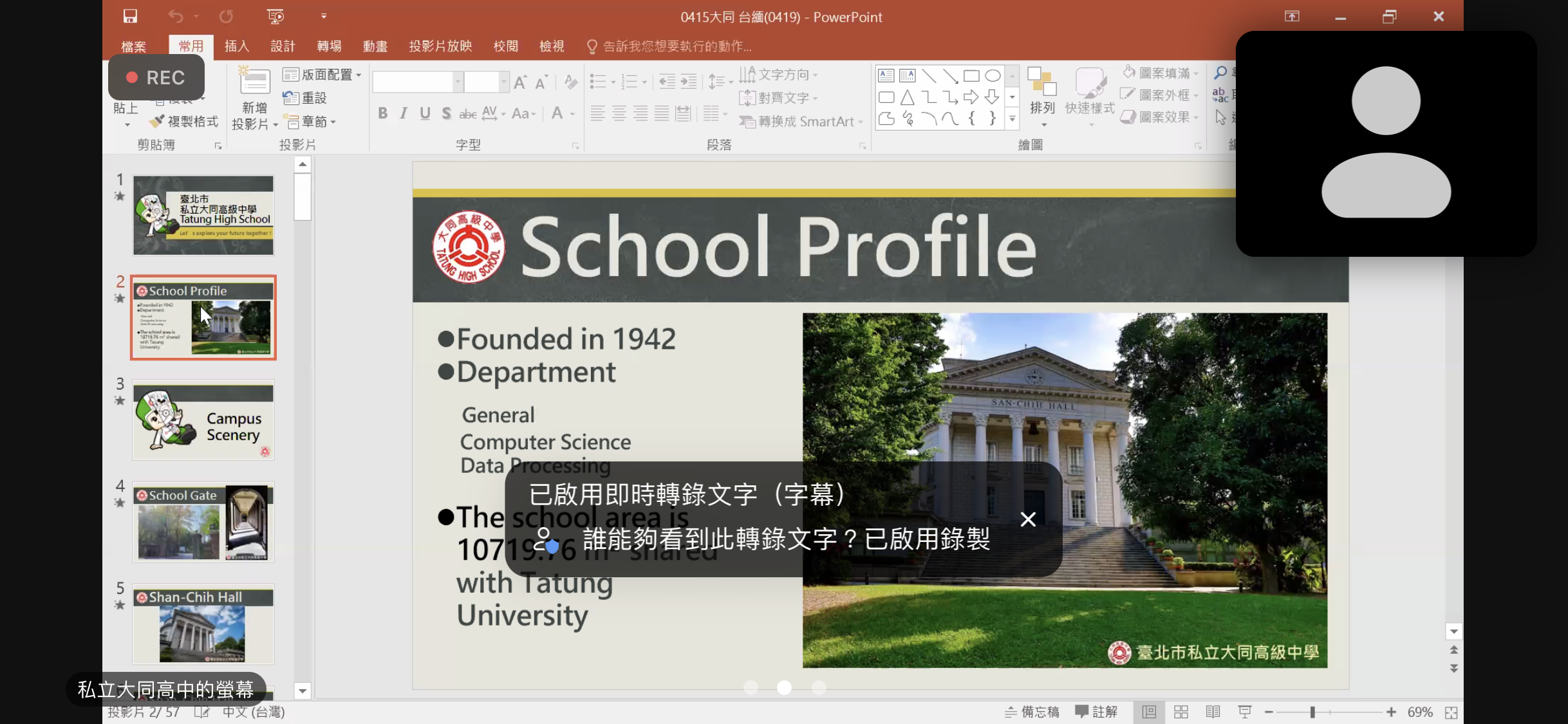Click 重設 (Reset) slide button
The width and height of the screenshot is (1568, 724).
(x=305, y=98)
